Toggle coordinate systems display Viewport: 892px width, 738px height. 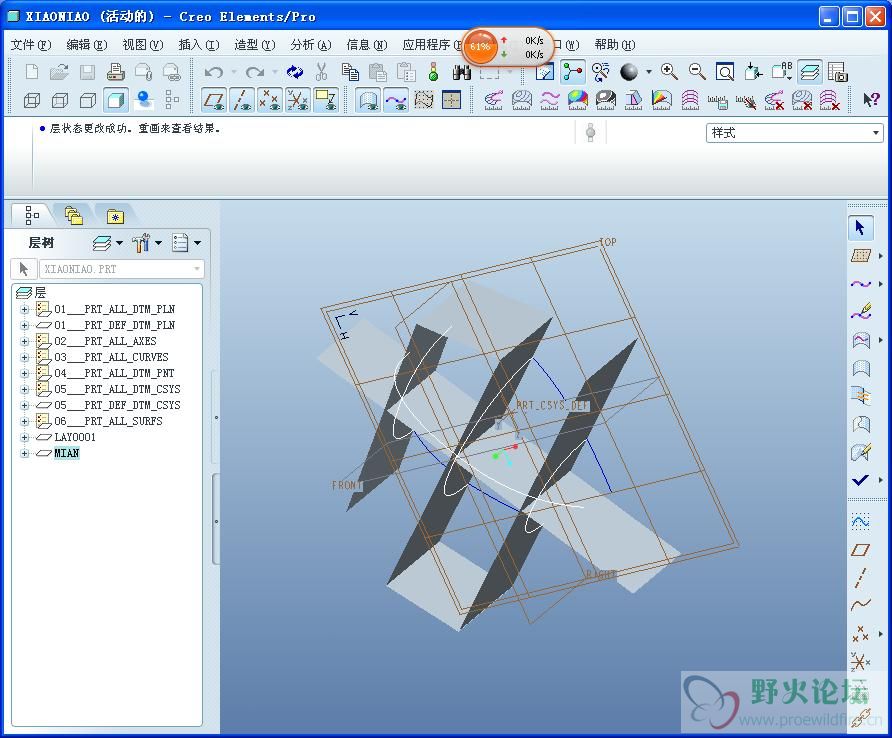pyautogui.click(x=298, y=100)
